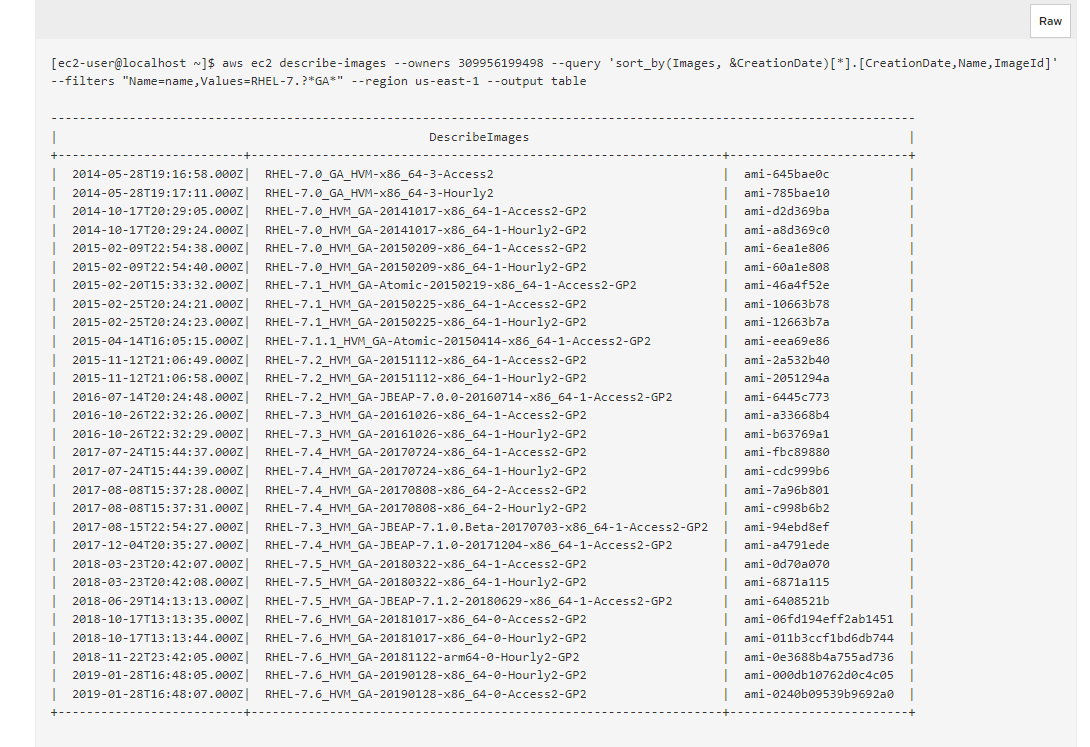Select AMI ID ami-c998b6b2
Image resolution: width=1090 pixels, height=747 pixels.
786,508
